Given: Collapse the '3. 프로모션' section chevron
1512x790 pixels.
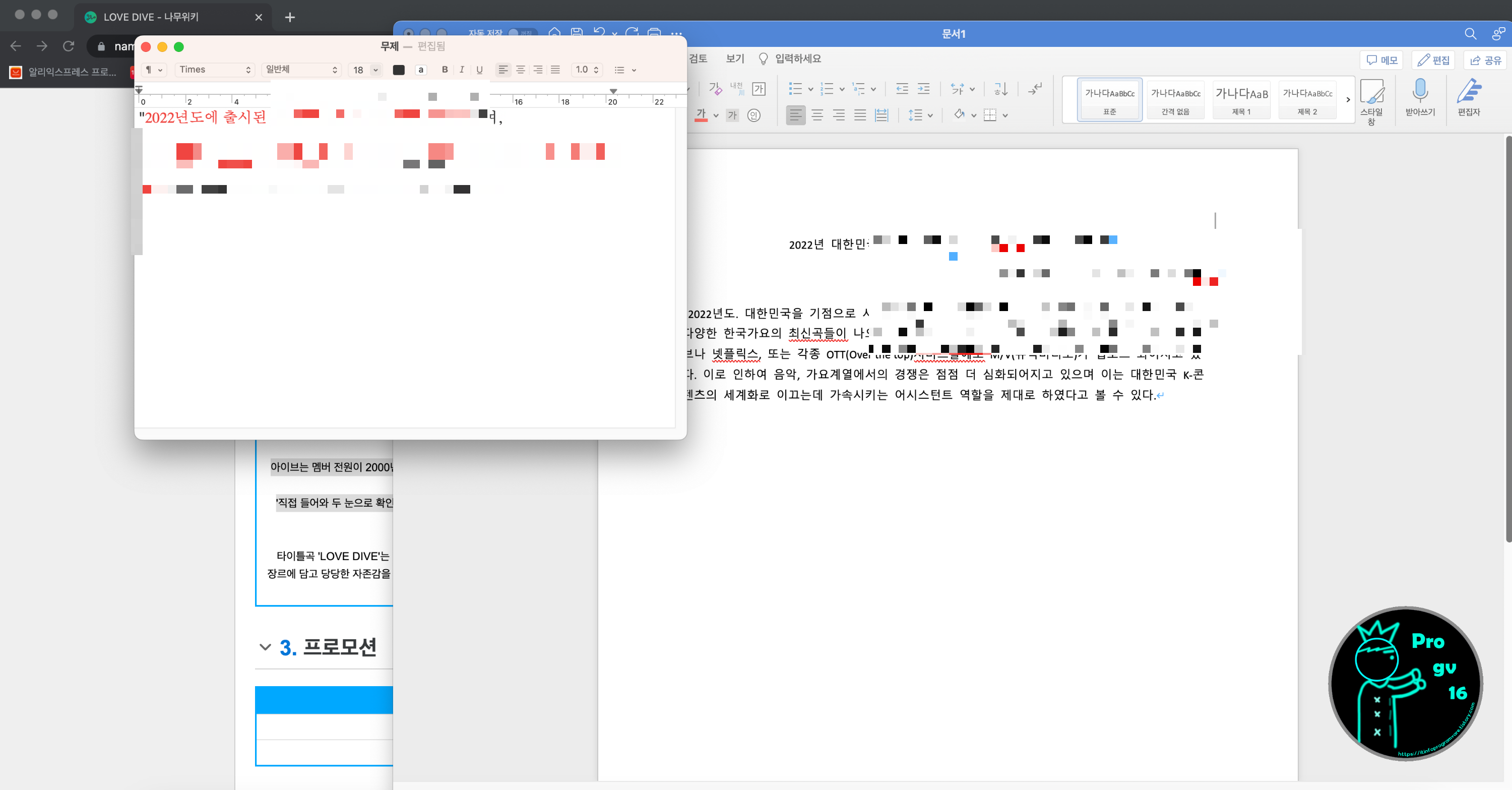Looking at the screenshot, I should click(x=265, y=647).
